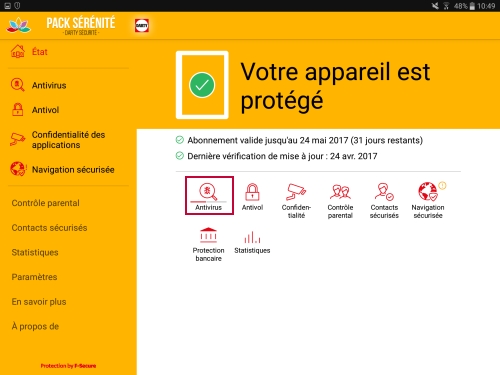
Task: Click the Antivol padlock icon in sidebar
Action: coord(17,110)
